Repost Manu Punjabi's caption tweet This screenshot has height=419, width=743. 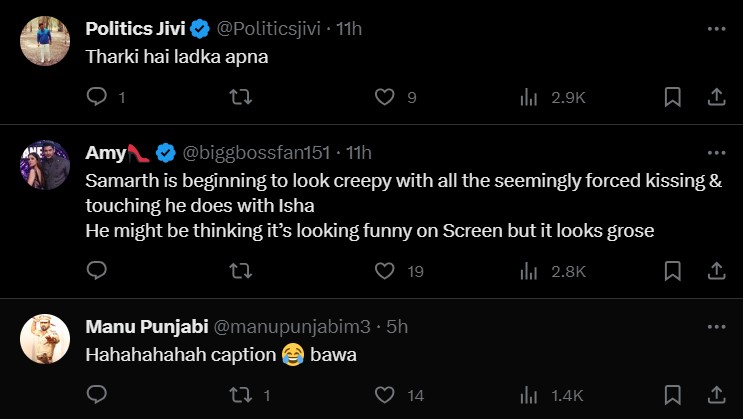pos(241,395)
